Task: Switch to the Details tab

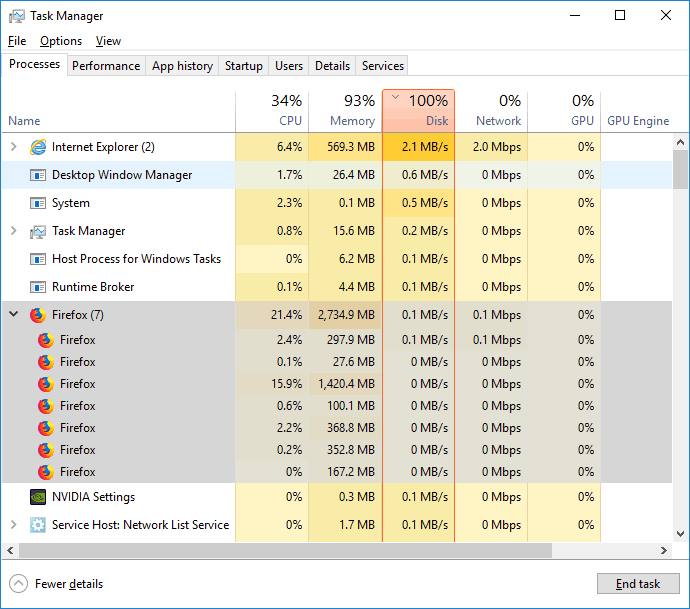Action: tap(332, 66)
